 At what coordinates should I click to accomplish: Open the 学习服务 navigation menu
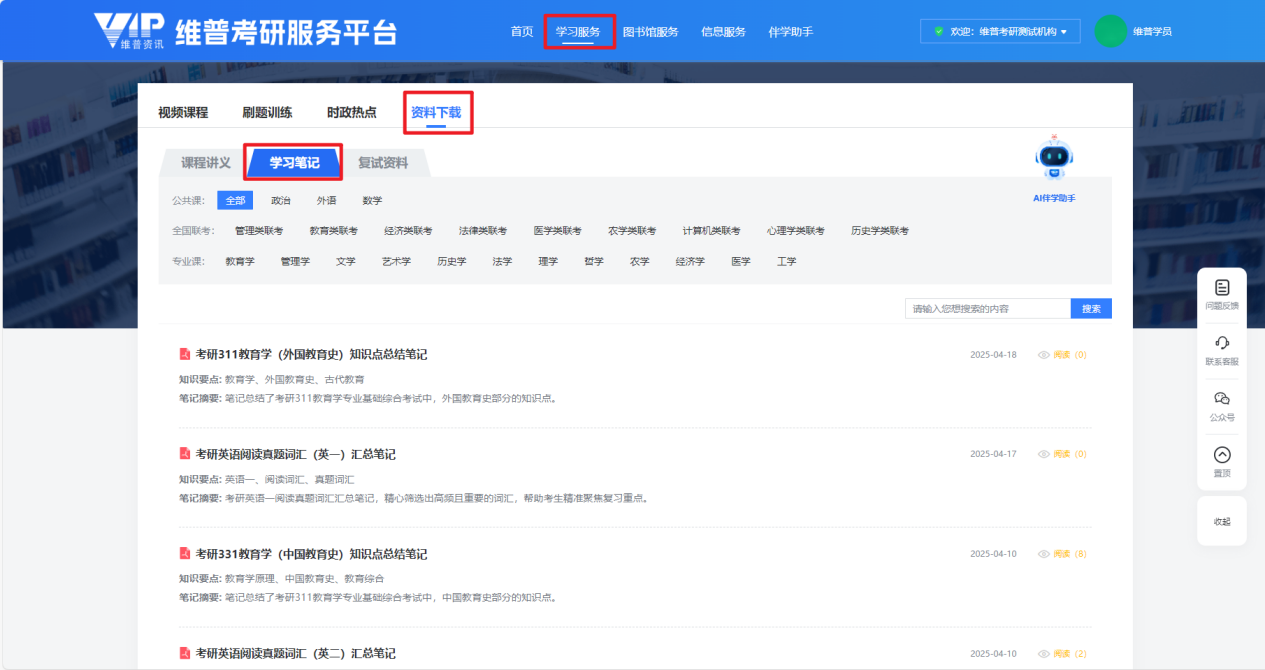click(x=578, y=32)
